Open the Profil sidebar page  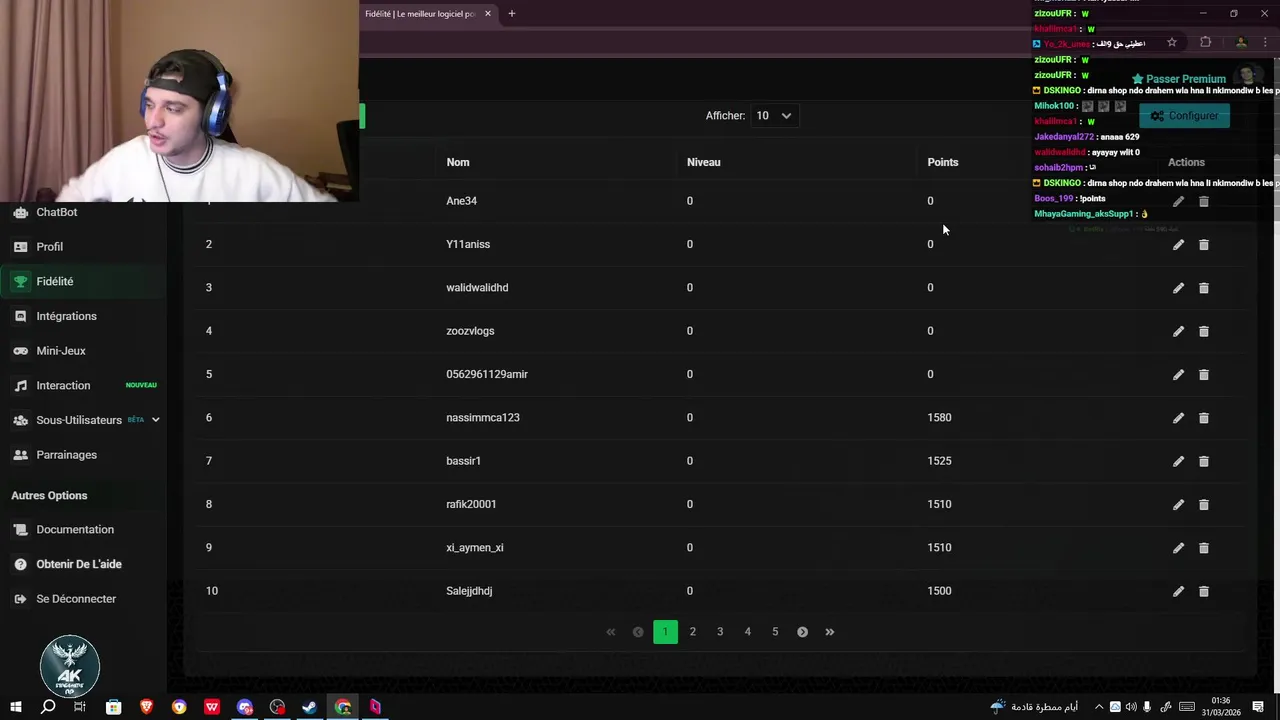[x=49, y=247]
